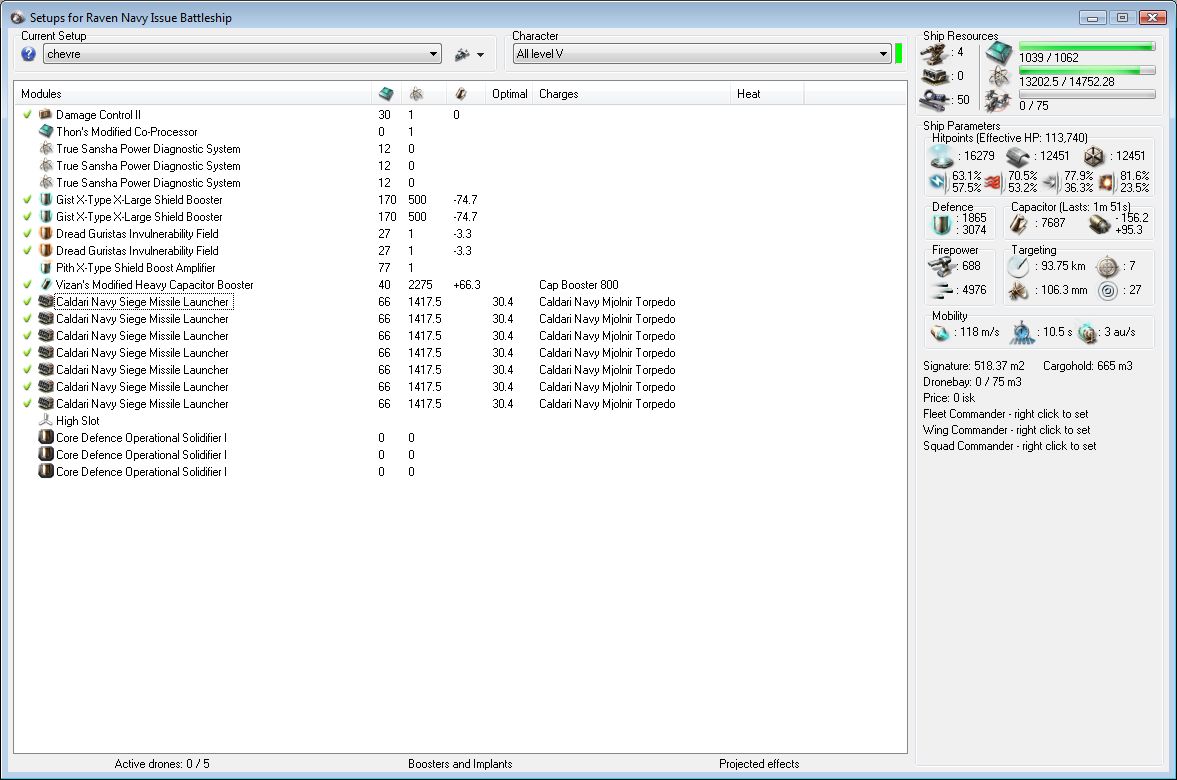Open the Boosters and Implants panel
The height and width of the screenshot is (780, 1177).
(460, 763)
